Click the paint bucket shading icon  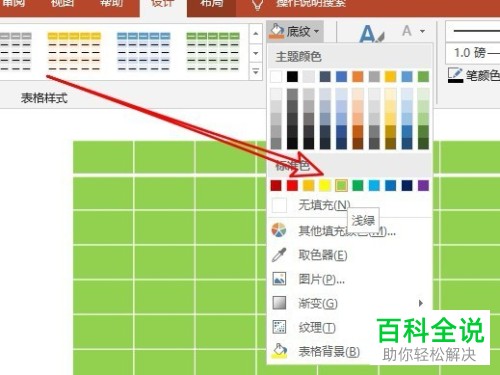(276, 31)
